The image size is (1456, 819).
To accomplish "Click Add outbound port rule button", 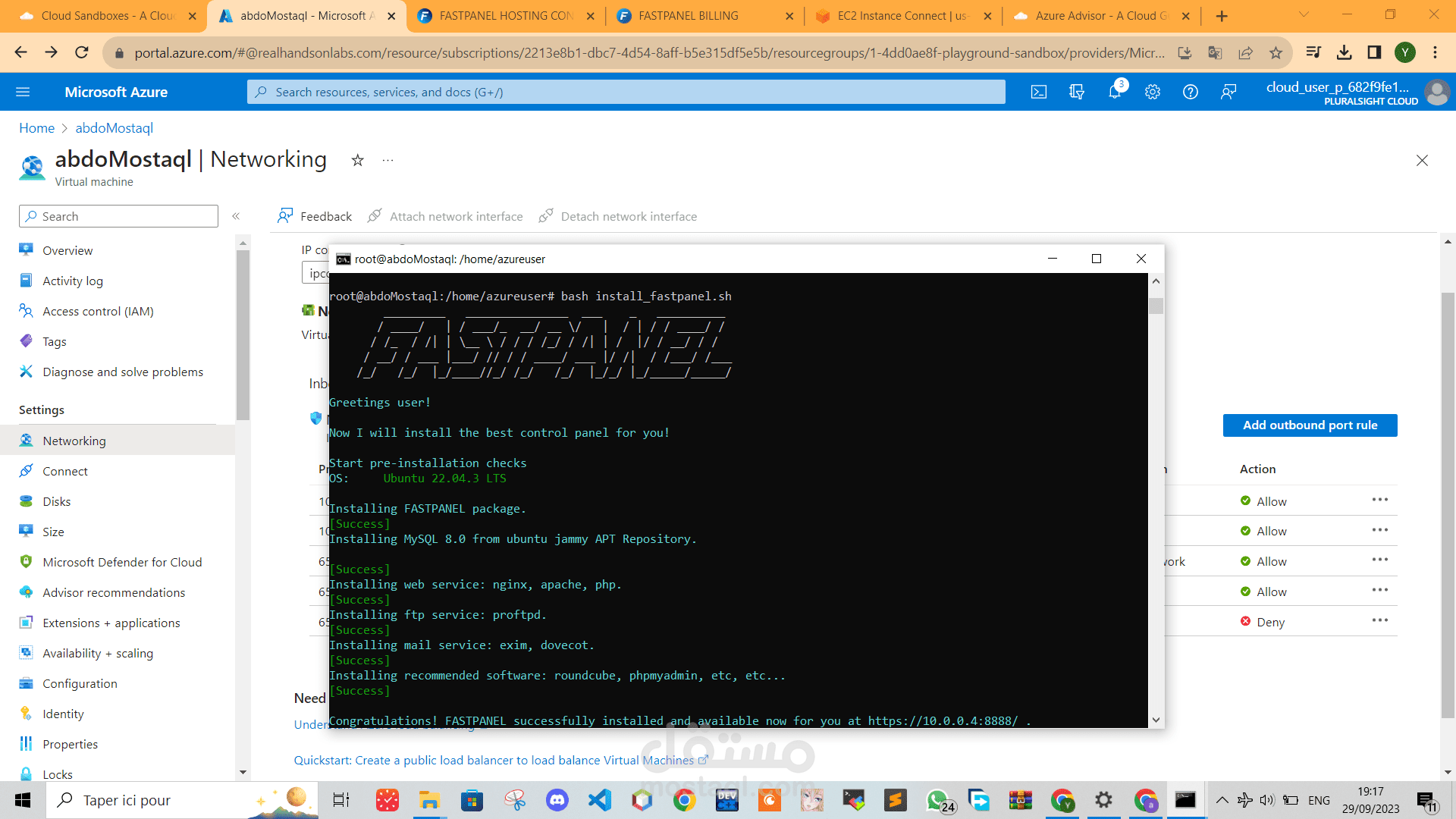I will click(1310, 425).
